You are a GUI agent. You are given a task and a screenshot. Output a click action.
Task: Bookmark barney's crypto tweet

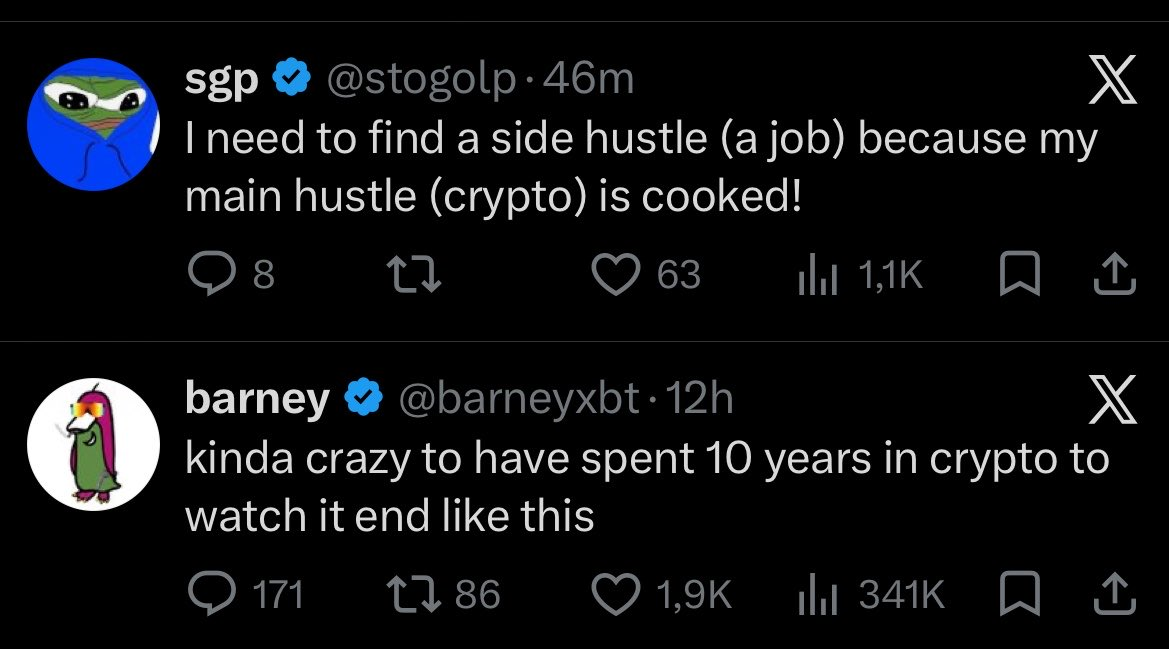(1019, 594)
